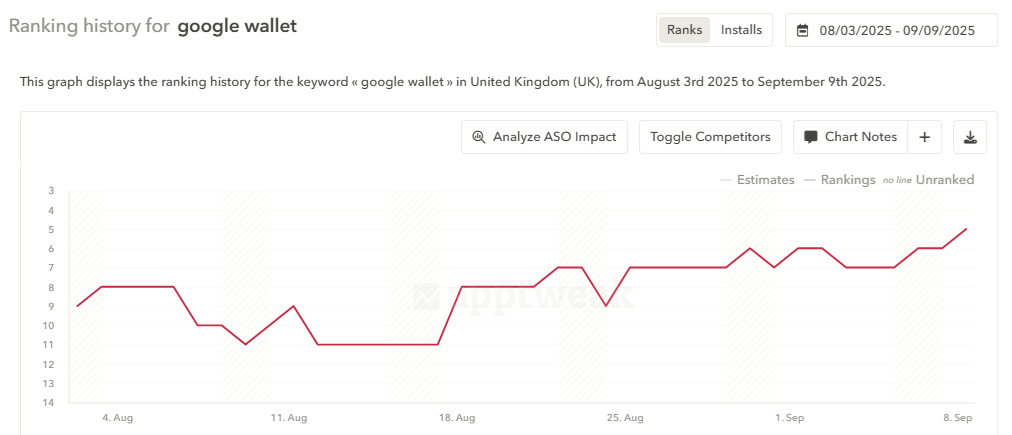The image size is (1012, 435).
Task: Click the download chart icon
Action: pos(969,137)
